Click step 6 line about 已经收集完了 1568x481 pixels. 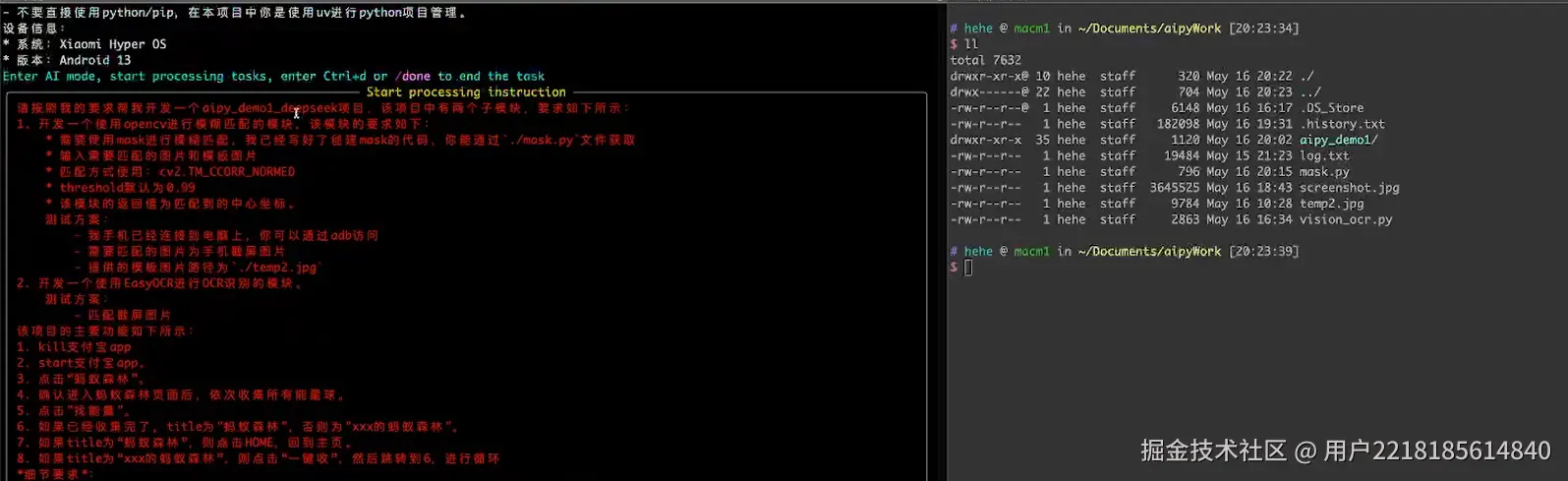tap(238, 427)
